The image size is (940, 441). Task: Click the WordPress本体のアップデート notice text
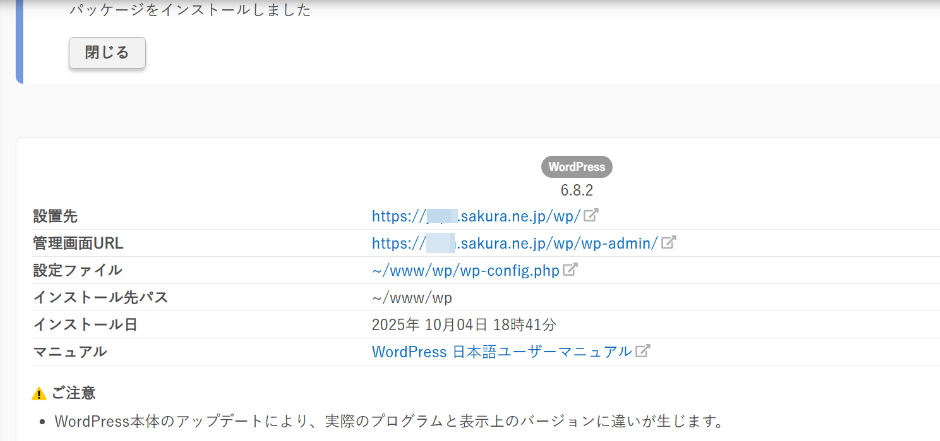point(388,420)
